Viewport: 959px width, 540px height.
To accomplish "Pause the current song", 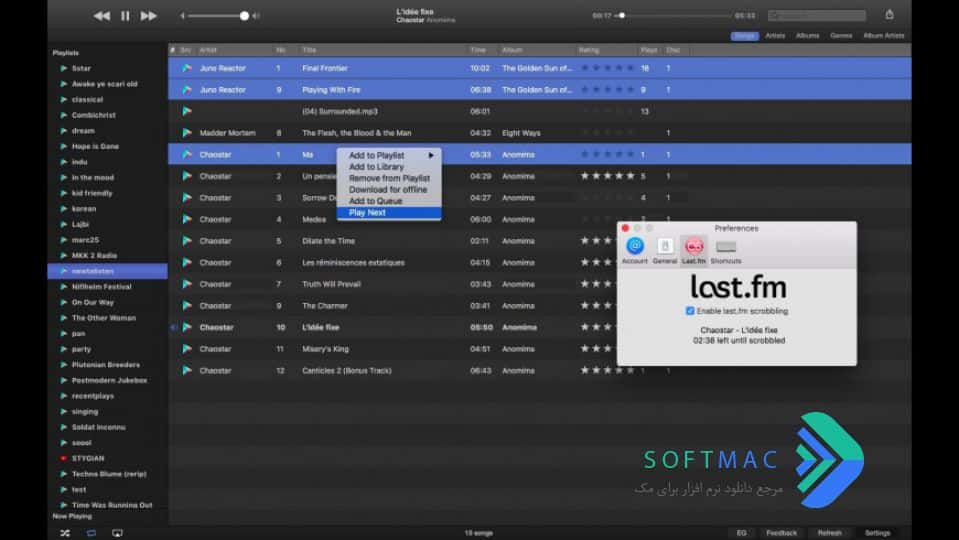I will (125, 16).
